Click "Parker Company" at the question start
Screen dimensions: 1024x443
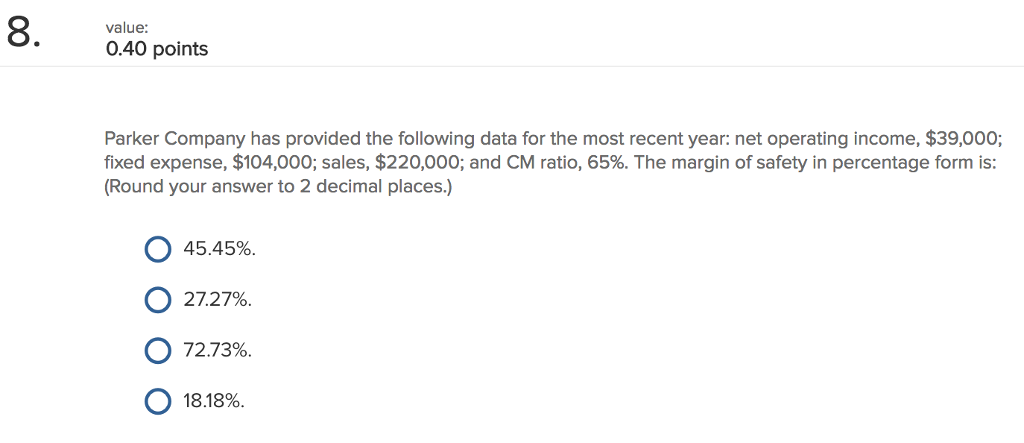(x=174, y=139)
